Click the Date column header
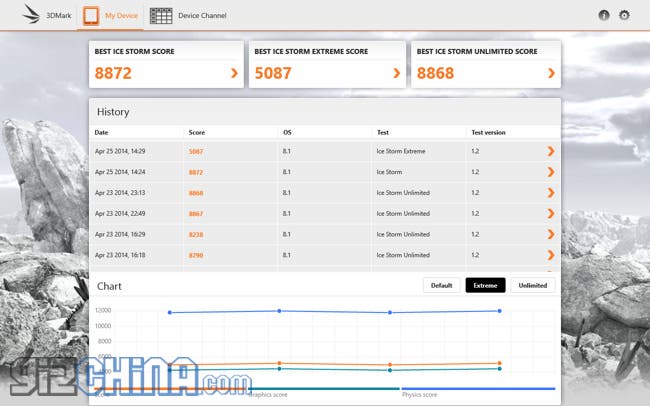The height and width of the screenshot is (406, 650). tap(102, 132)
